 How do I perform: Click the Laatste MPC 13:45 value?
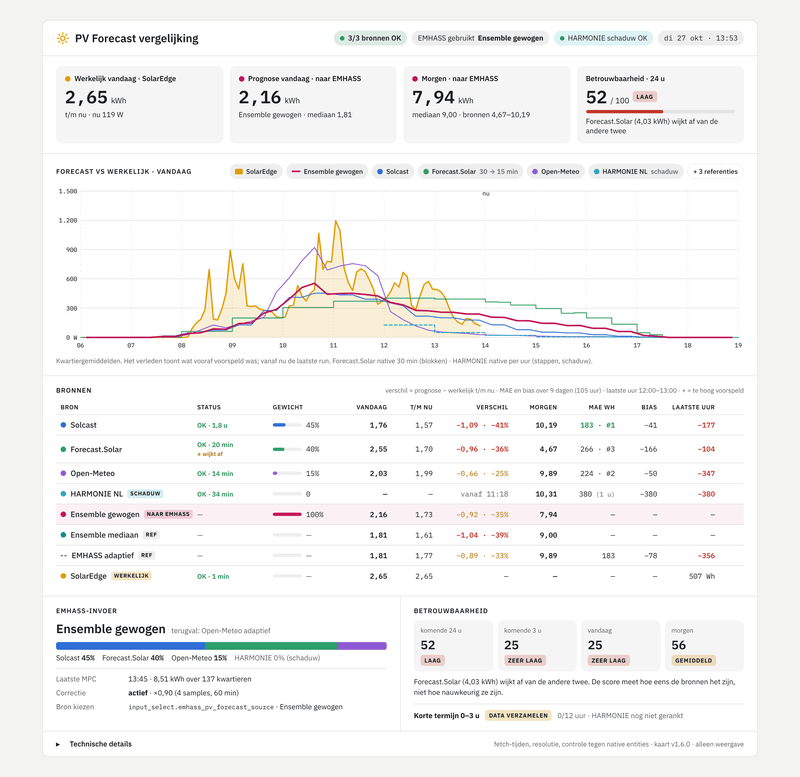pyautogui.click(x=190, y=679)
